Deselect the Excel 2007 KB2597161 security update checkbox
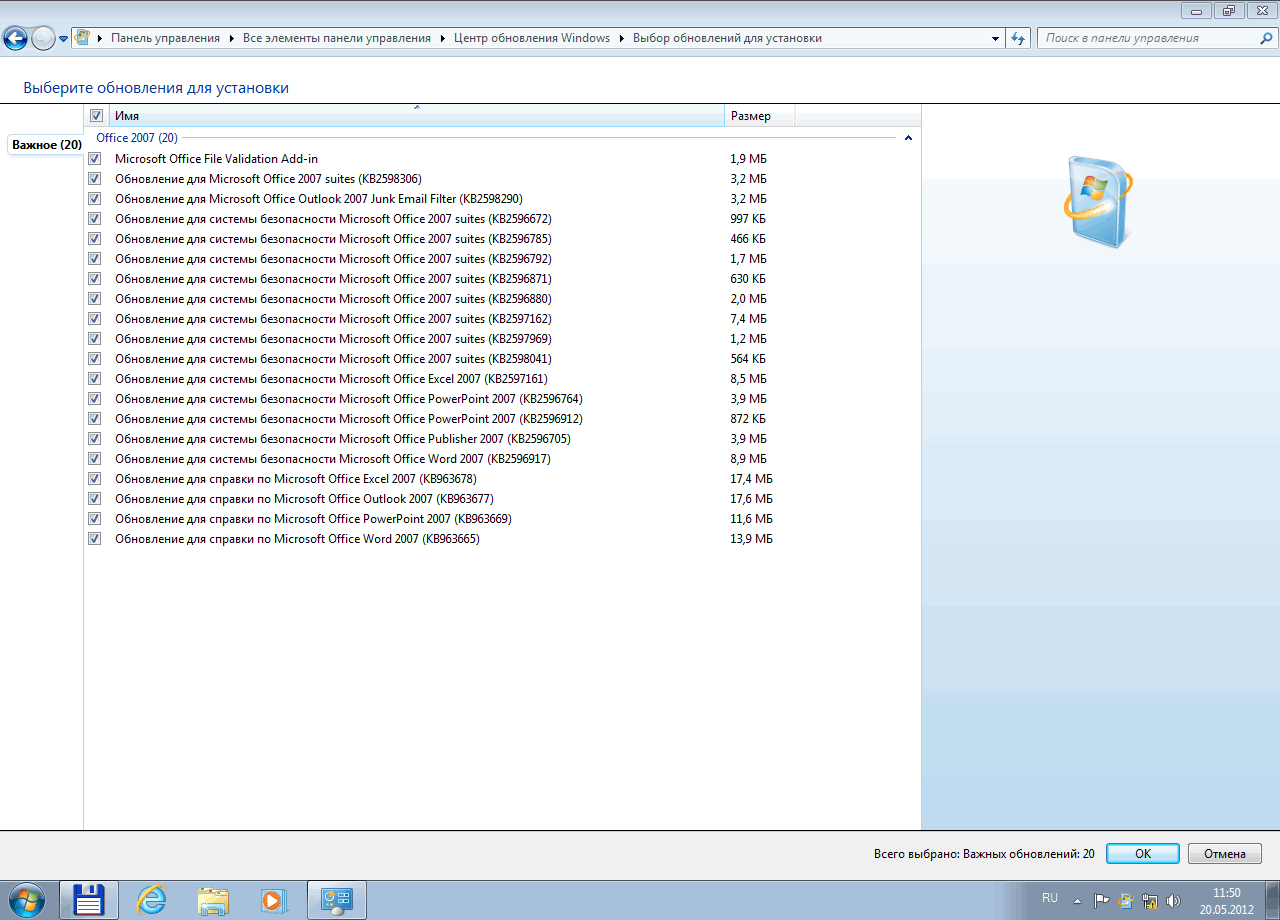Viewport: 1280px width, 920px height. coord(95,379)
